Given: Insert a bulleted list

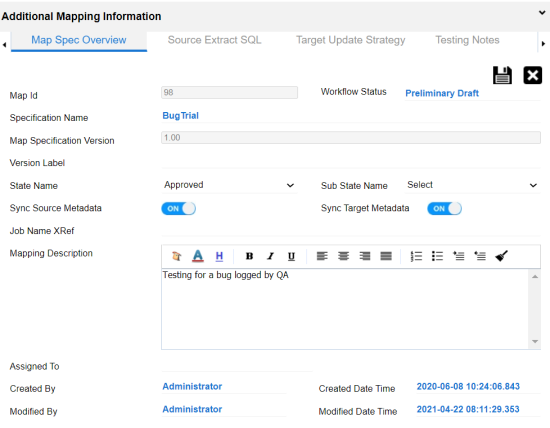Looking at the screenshot, I should [437, 256].
